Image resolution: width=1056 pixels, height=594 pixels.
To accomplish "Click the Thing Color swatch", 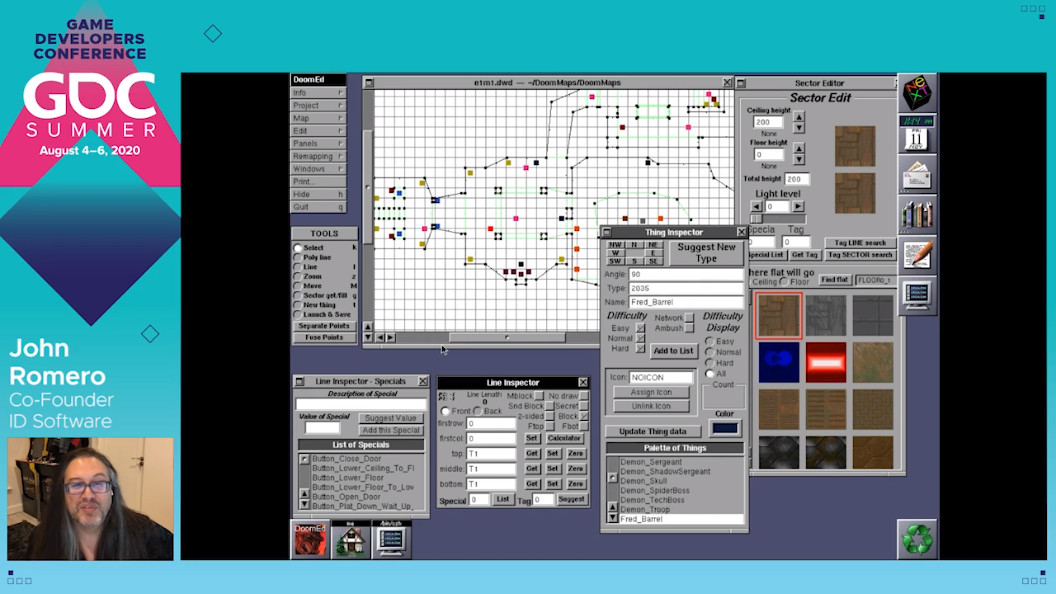I will 725,428.
